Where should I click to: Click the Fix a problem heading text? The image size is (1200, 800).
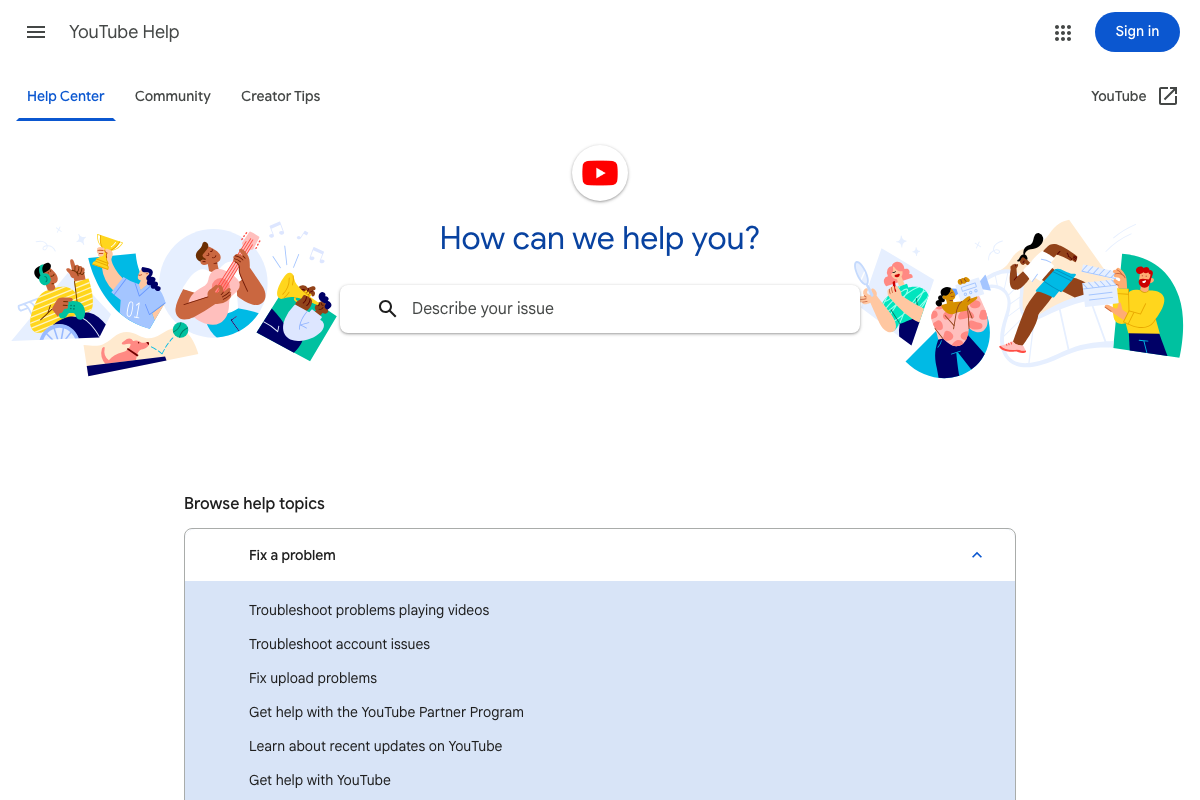[x=292, y=555]
